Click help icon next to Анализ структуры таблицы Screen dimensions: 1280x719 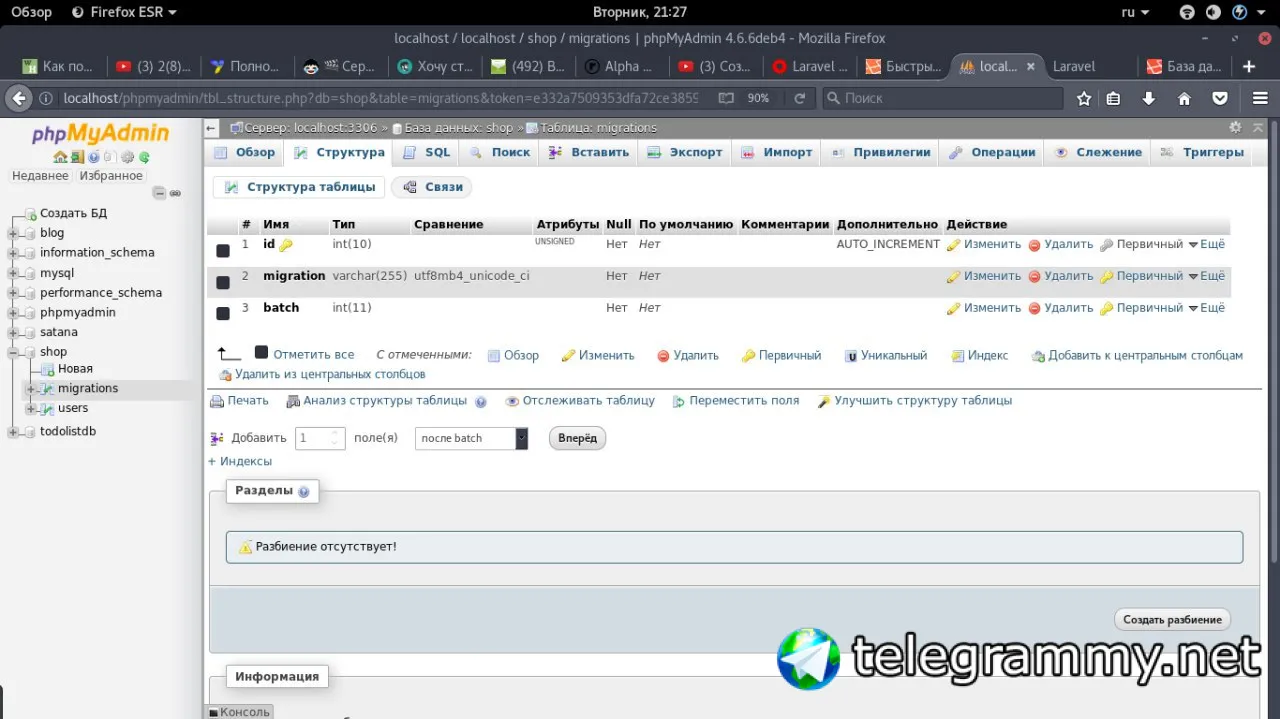click(481, 402)
